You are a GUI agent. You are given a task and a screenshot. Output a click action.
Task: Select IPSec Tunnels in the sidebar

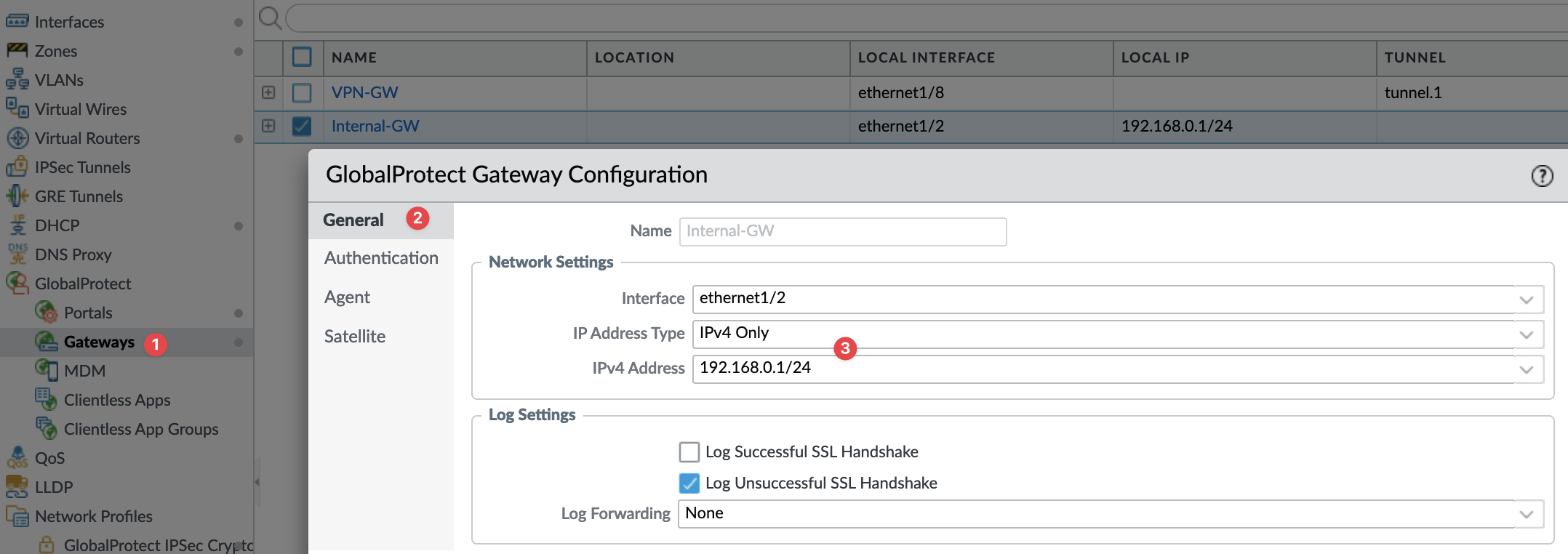83,167
